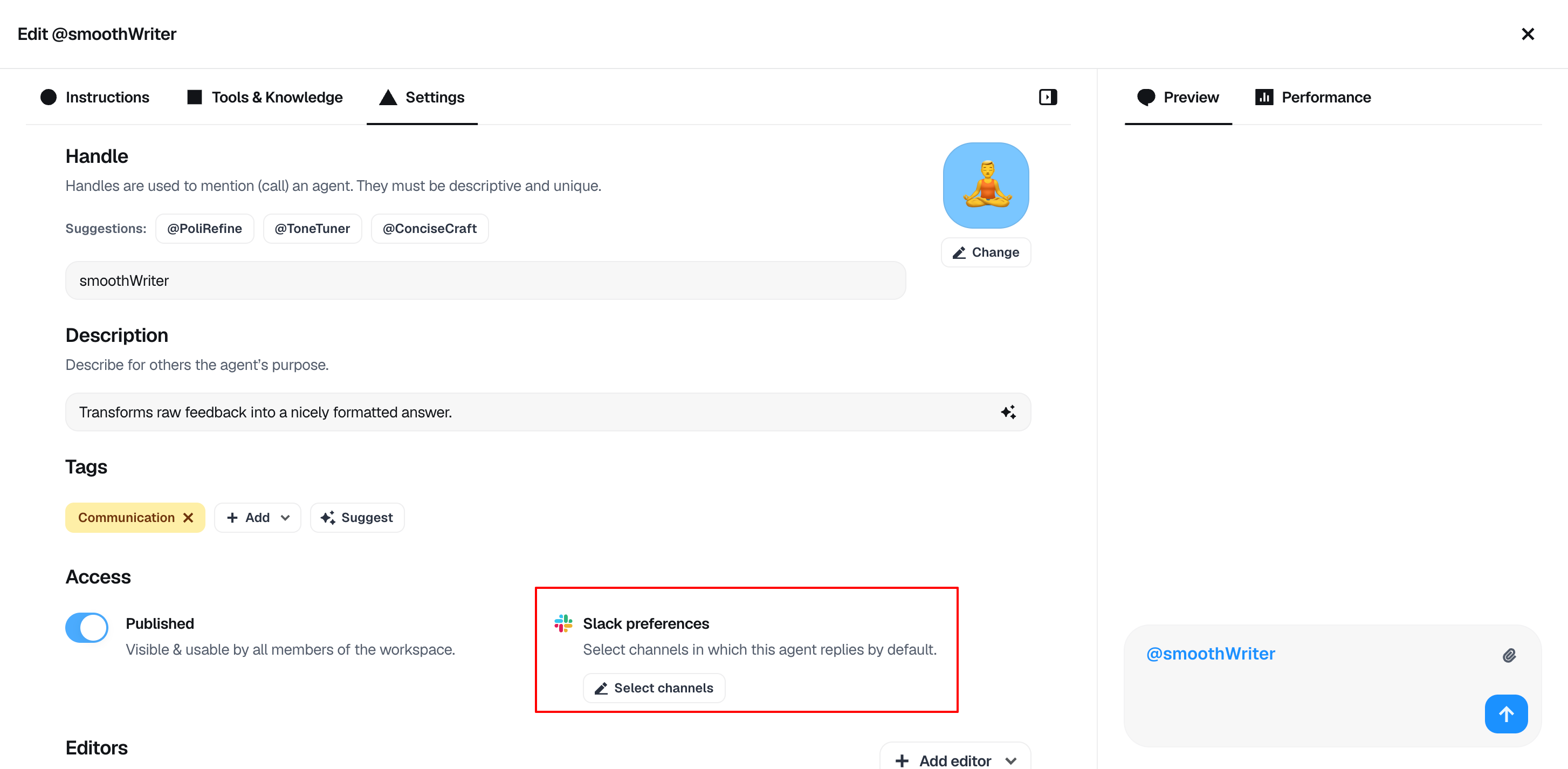Click the meditating person avatar image
Screen dimensions: 1568x769
point(986,186)
